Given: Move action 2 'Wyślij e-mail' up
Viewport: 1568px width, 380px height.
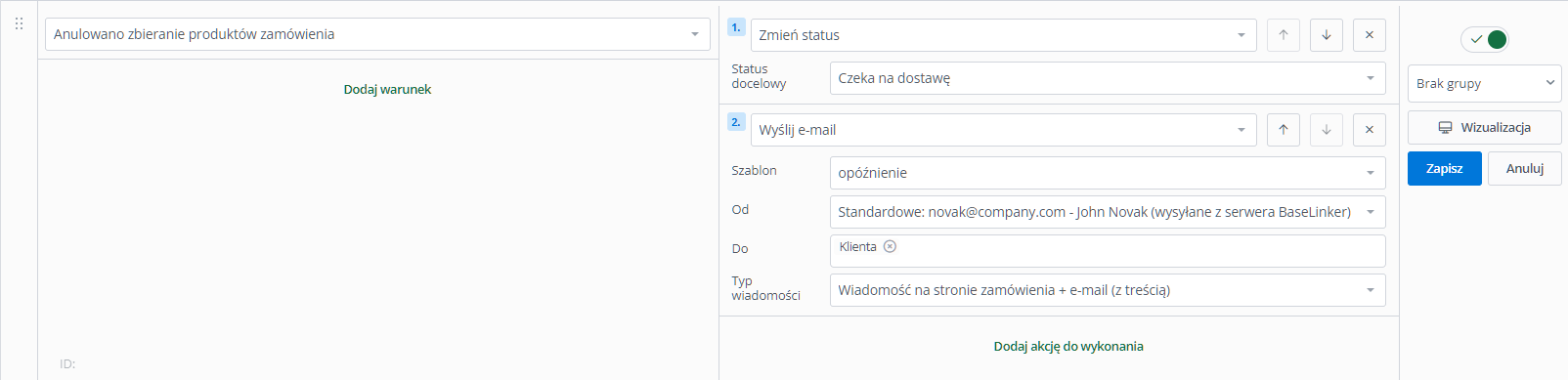Looking at the screenshot, I should (1284, 130).
